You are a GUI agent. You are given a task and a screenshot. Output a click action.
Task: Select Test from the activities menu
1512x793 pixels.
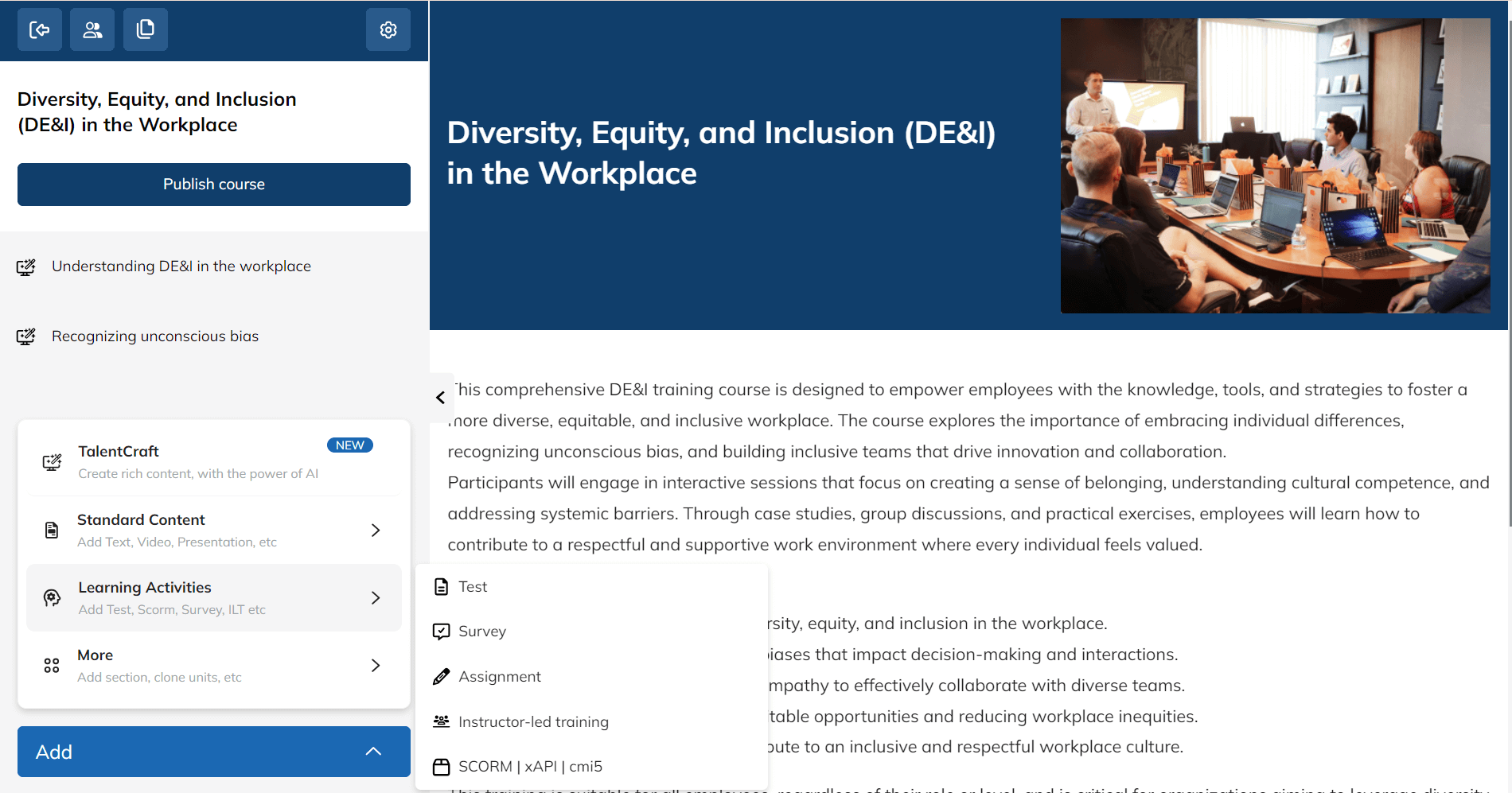click(x=473, y=587)
